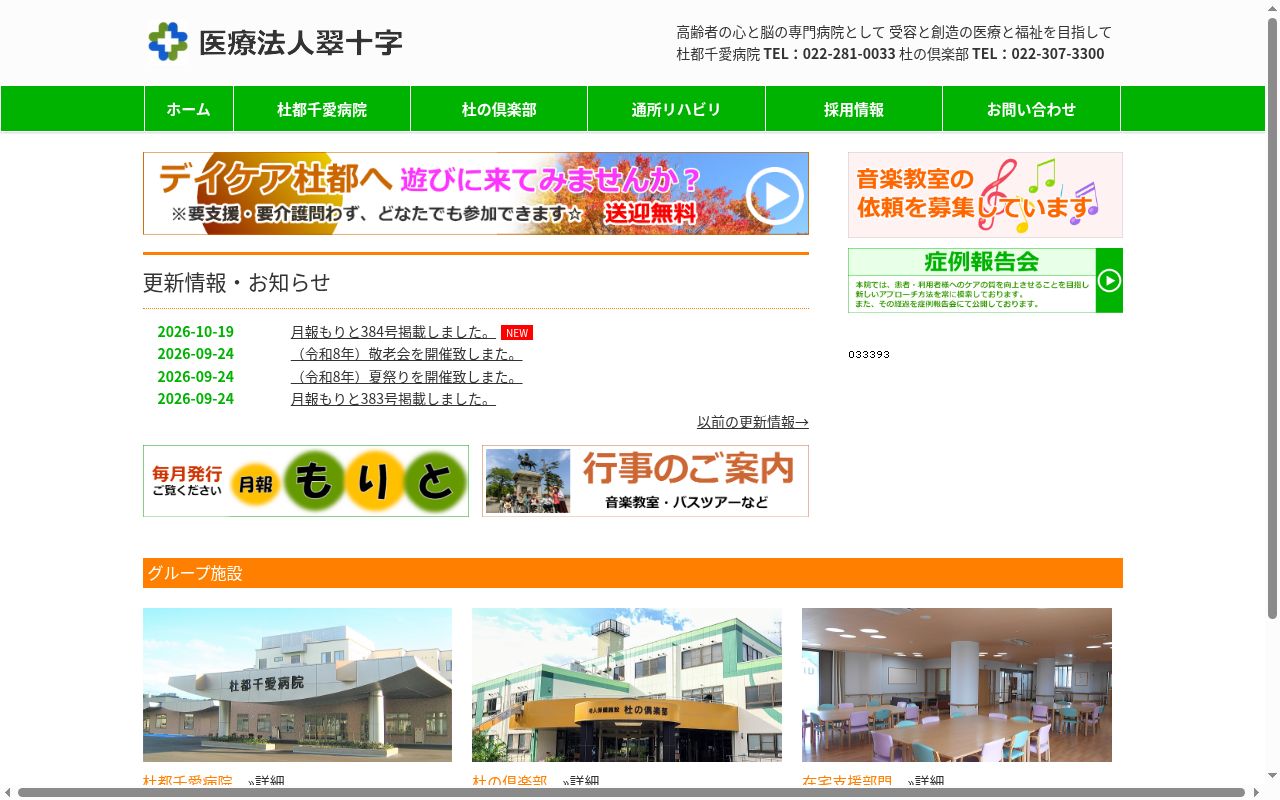The height and width of the screenshot is (800, 1280).
Task: Click the 杜都千愛病院 building photo
Action: point(297,685)
